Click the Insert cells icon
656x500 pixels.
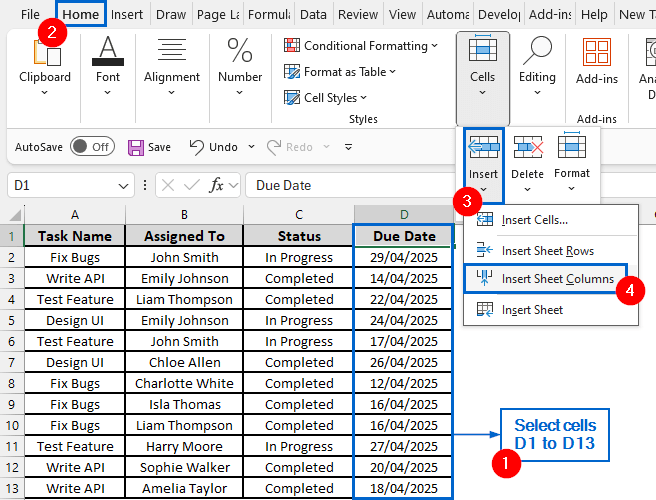pos(484,146)
